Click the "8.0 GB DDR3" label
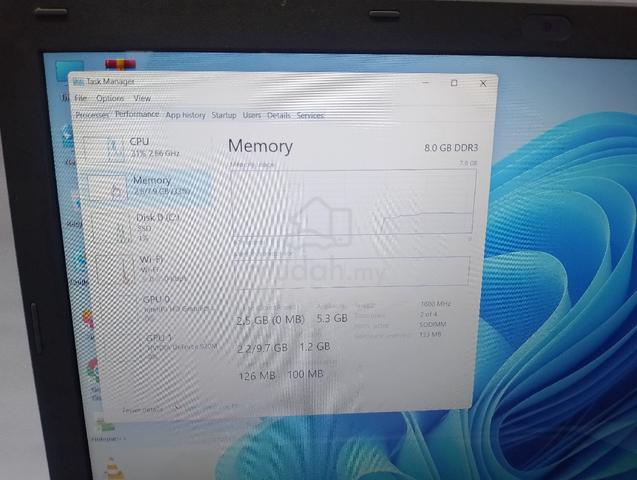The width and height of the screenshot is (637, 480). coord(451,148)
